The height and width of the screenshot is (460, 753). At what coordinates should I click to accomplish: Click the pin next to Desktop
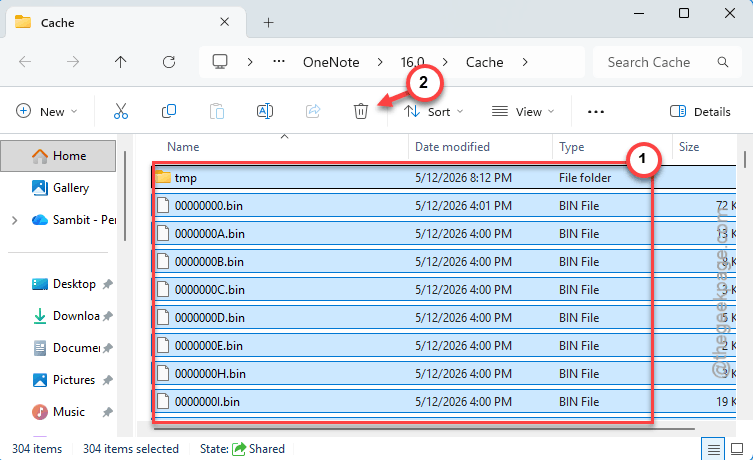[108, 284]
